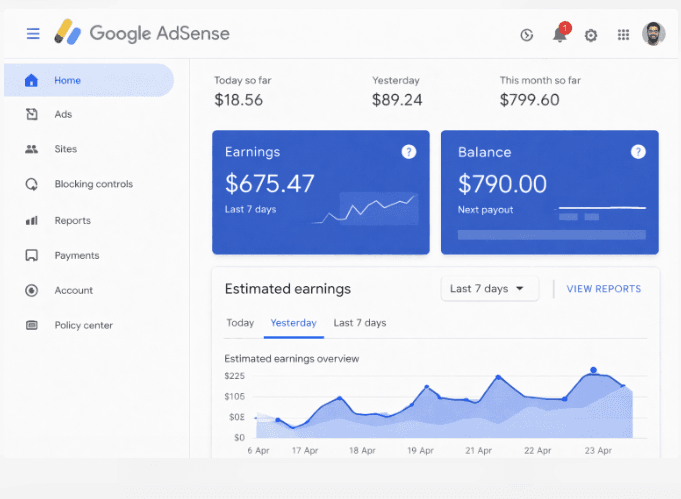The height and width of the screenshot is (499, 681).
Task: Click the Policy center icon
Action: [31, 325]
